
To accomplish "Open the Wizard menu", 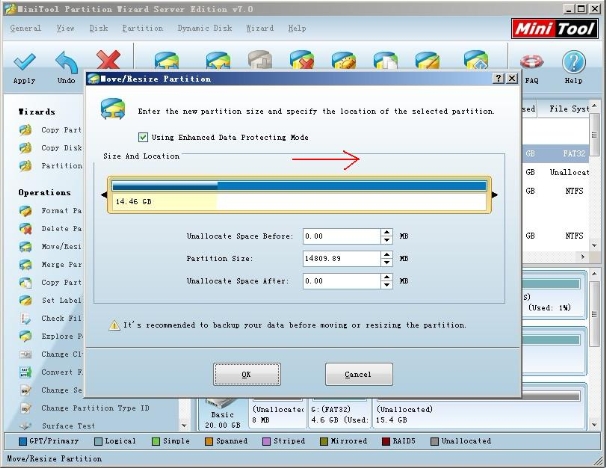I will coord(260,28).
